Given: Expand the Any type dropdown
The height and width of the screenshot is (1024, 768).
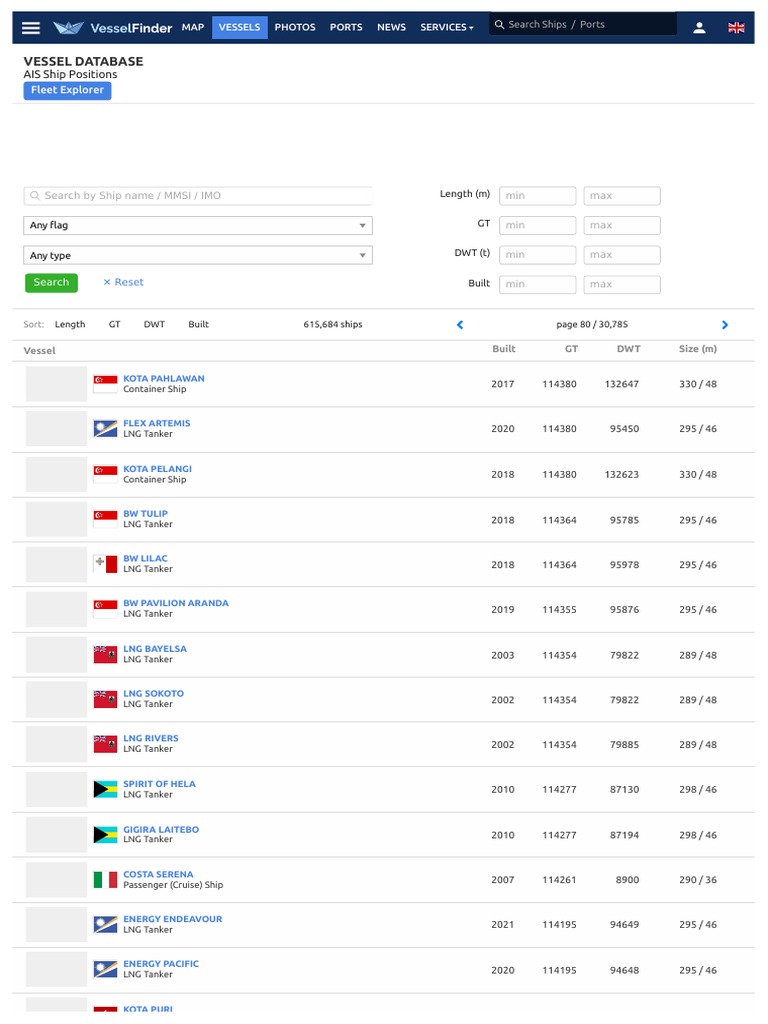Looking at the screenshot, I should [198, 255].
